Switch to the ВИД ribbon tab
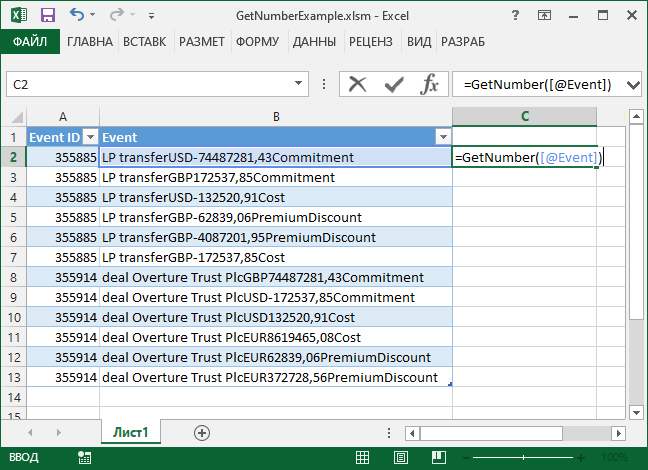This screenshot has width=648, height=470. (x=419, y=42)
